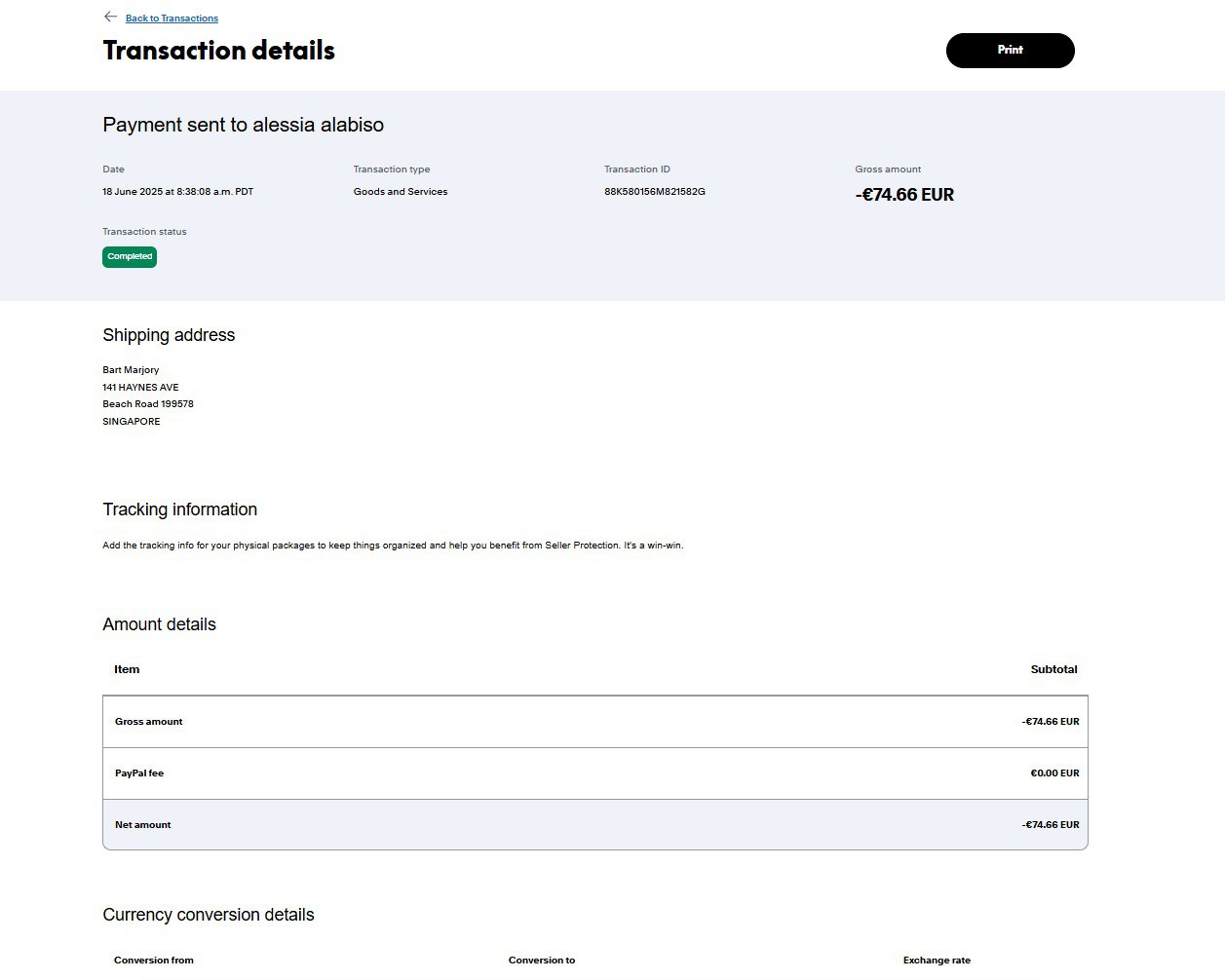1225x980 pixels.
Task: Click the recipient name Bart Marjory
Action: (x=131, y=370)
